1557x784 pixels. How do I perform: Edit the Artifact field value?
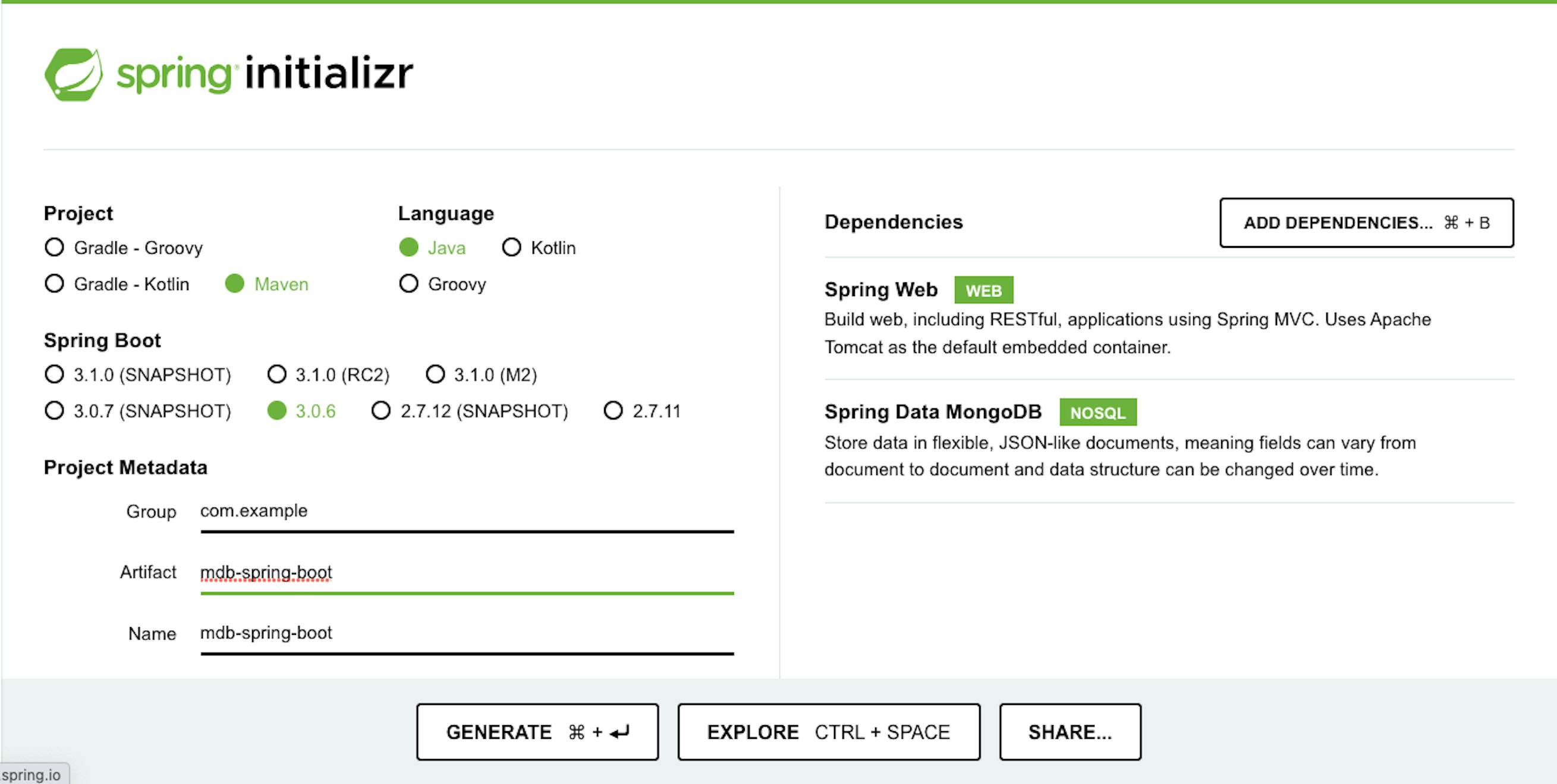point(423,572)
